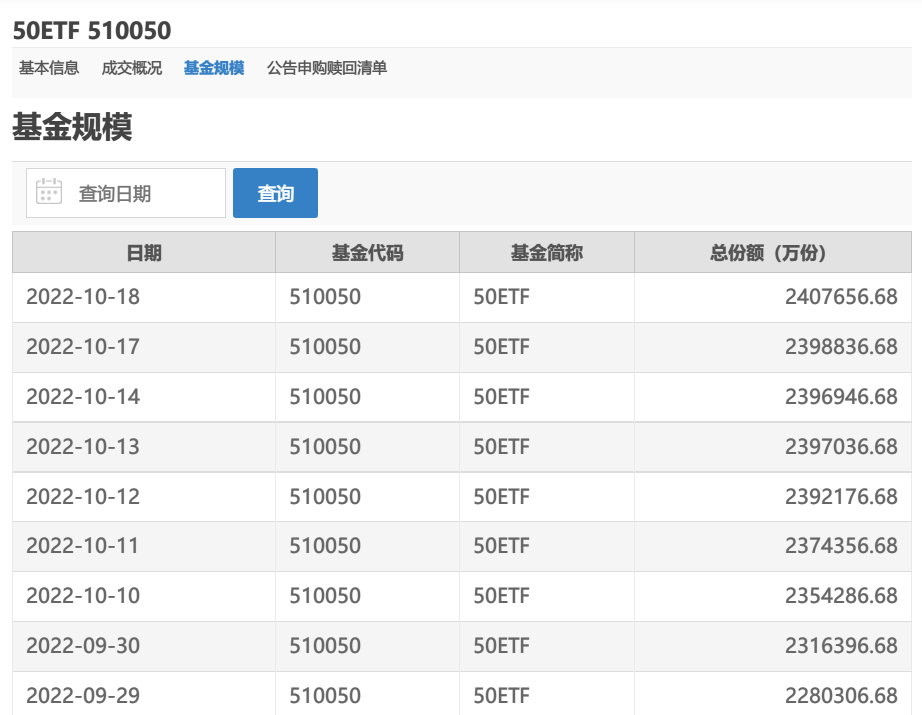922x715 pixels.
Task: Open the 基本信息 tab
Action: 49,68
